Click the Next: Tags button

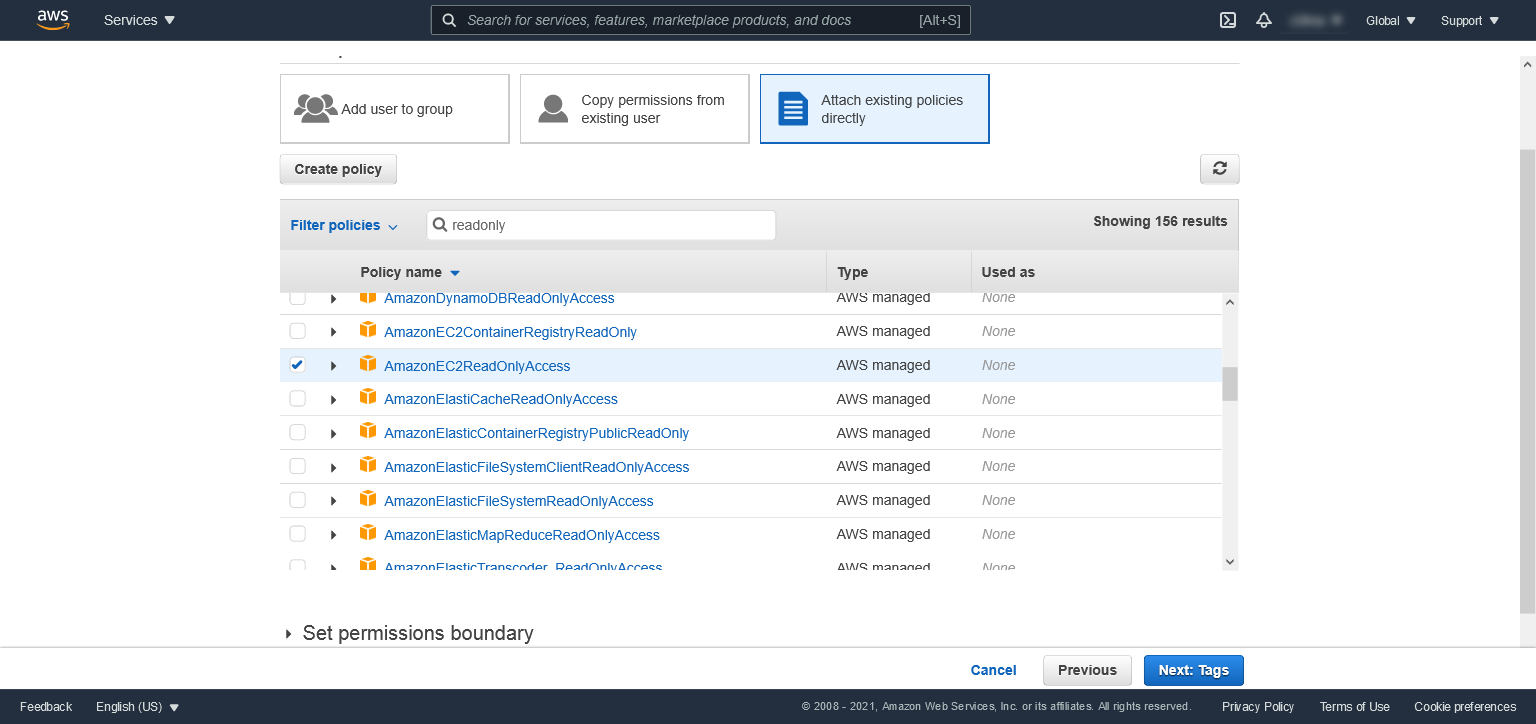coord(1193,670)
